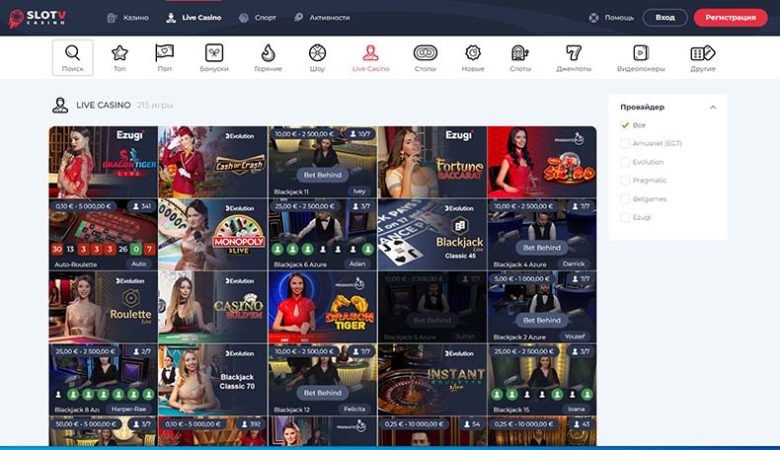Open Спорт in top navigation
This screenshot has height=450, width=780.
point(257,18)
